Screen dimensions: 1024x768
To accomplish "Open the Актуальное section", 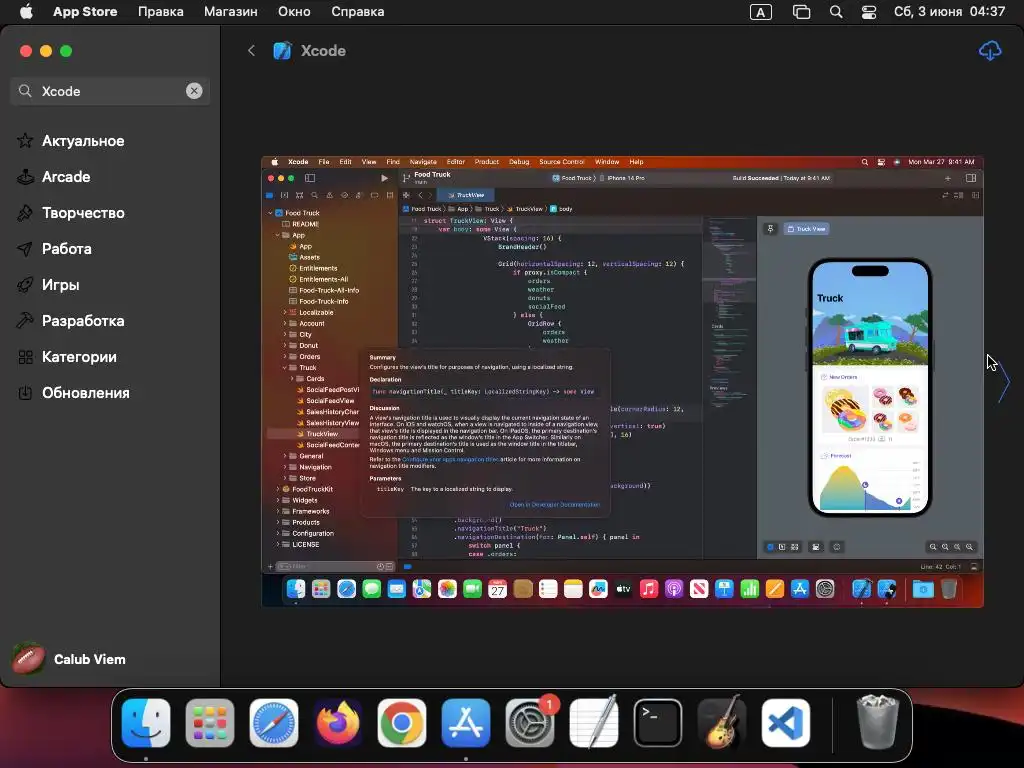I will [x=83, y=140].
